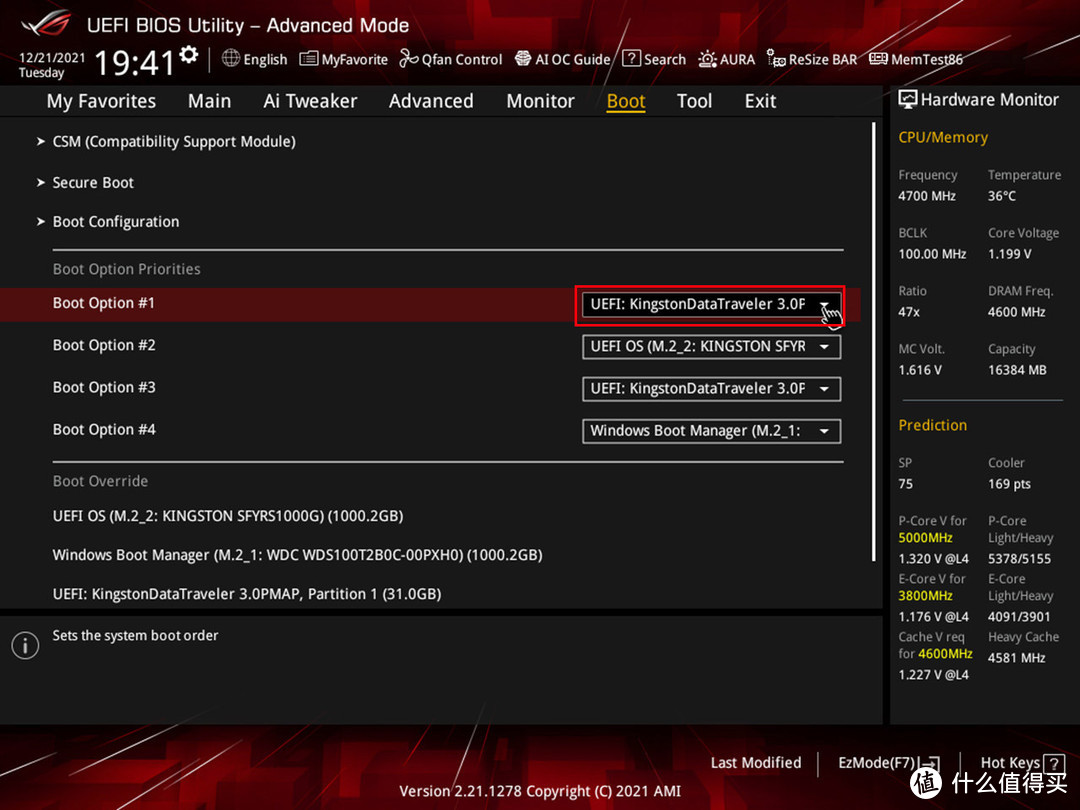The image size is (1080, 810).
Task: Open the clock settings gear icon
Action: click(189, 54)
